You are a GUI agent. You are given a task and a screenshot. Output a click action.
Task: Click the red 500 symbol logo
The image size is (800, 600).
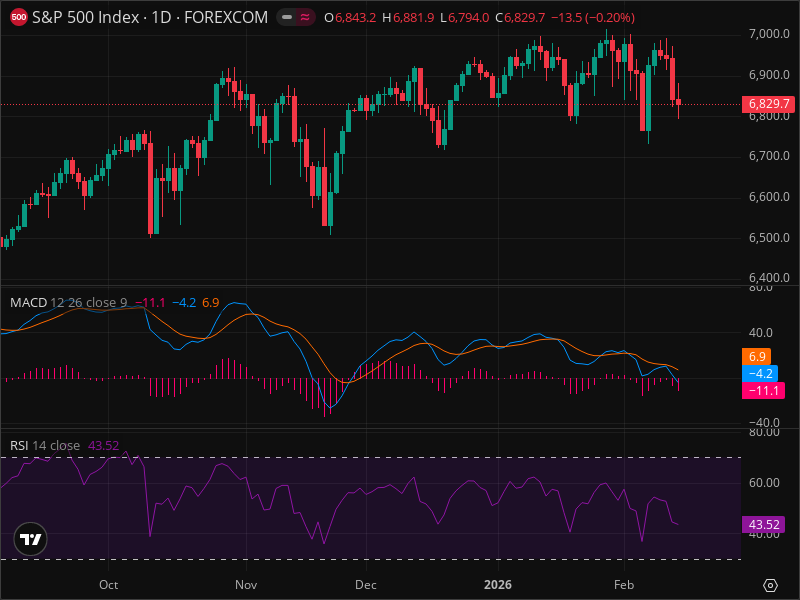click(x=19, y=17)
